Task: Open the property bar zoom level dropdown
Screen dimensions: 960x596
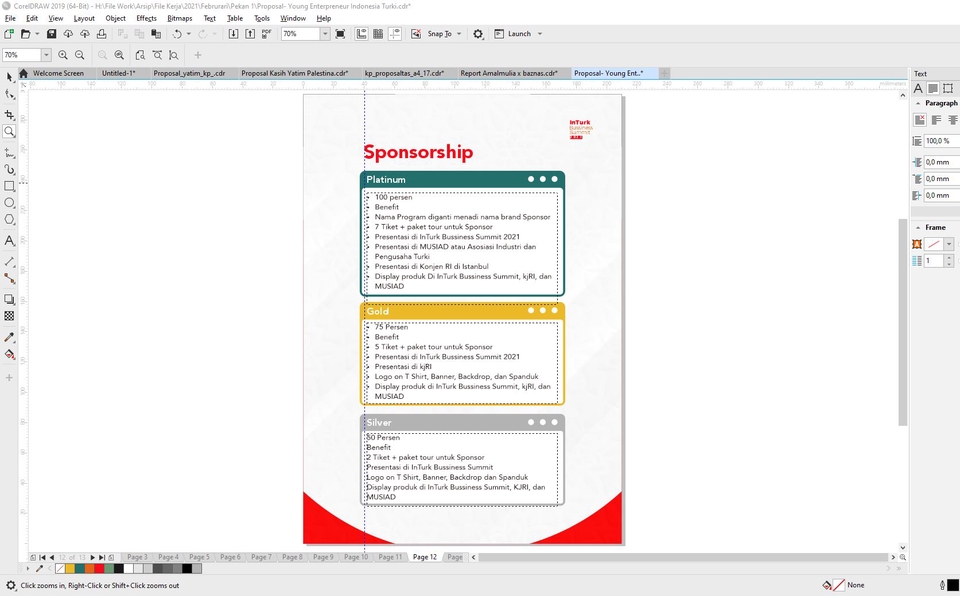Action: click(x=46, y=55)
